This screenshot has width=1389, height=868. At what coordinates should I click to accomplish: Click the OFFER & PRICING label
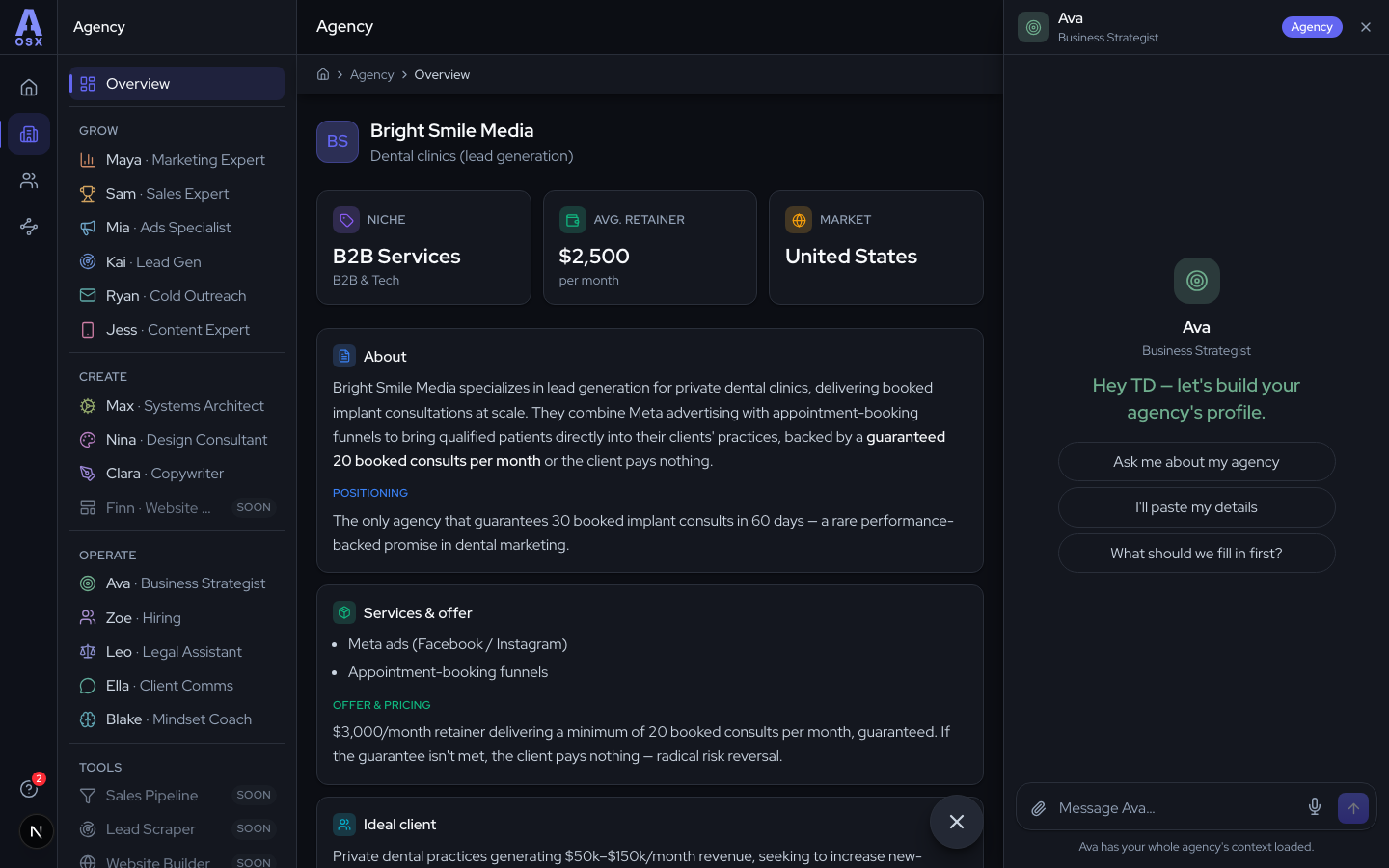coord(382,705)
